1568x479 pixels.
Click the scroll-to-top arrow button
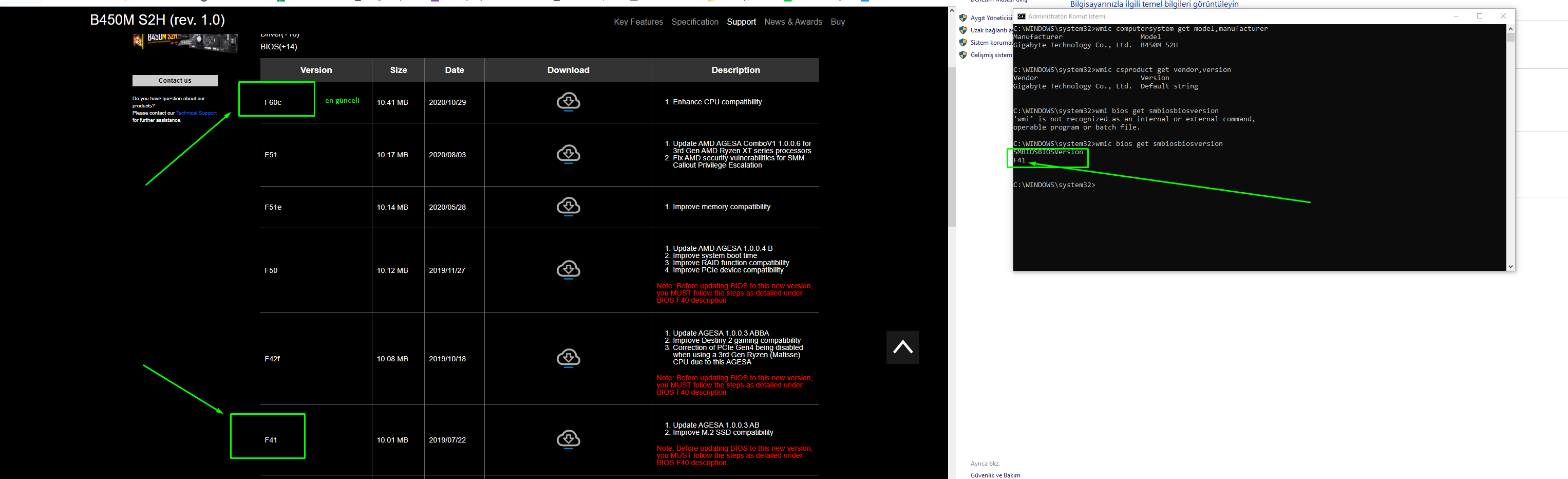903,347
